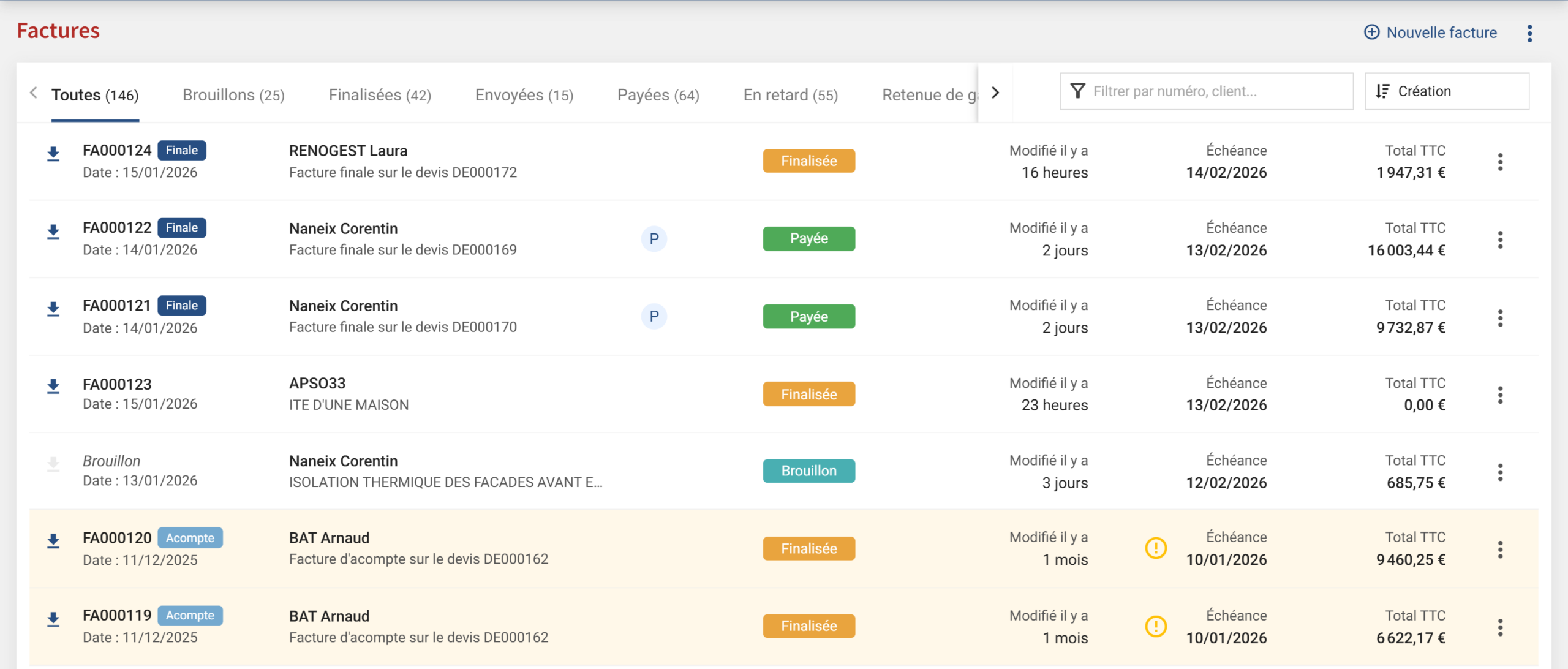Open page options menu beside Nouvelle facture
The image size is (1568, 669).
coord(1529,33)
